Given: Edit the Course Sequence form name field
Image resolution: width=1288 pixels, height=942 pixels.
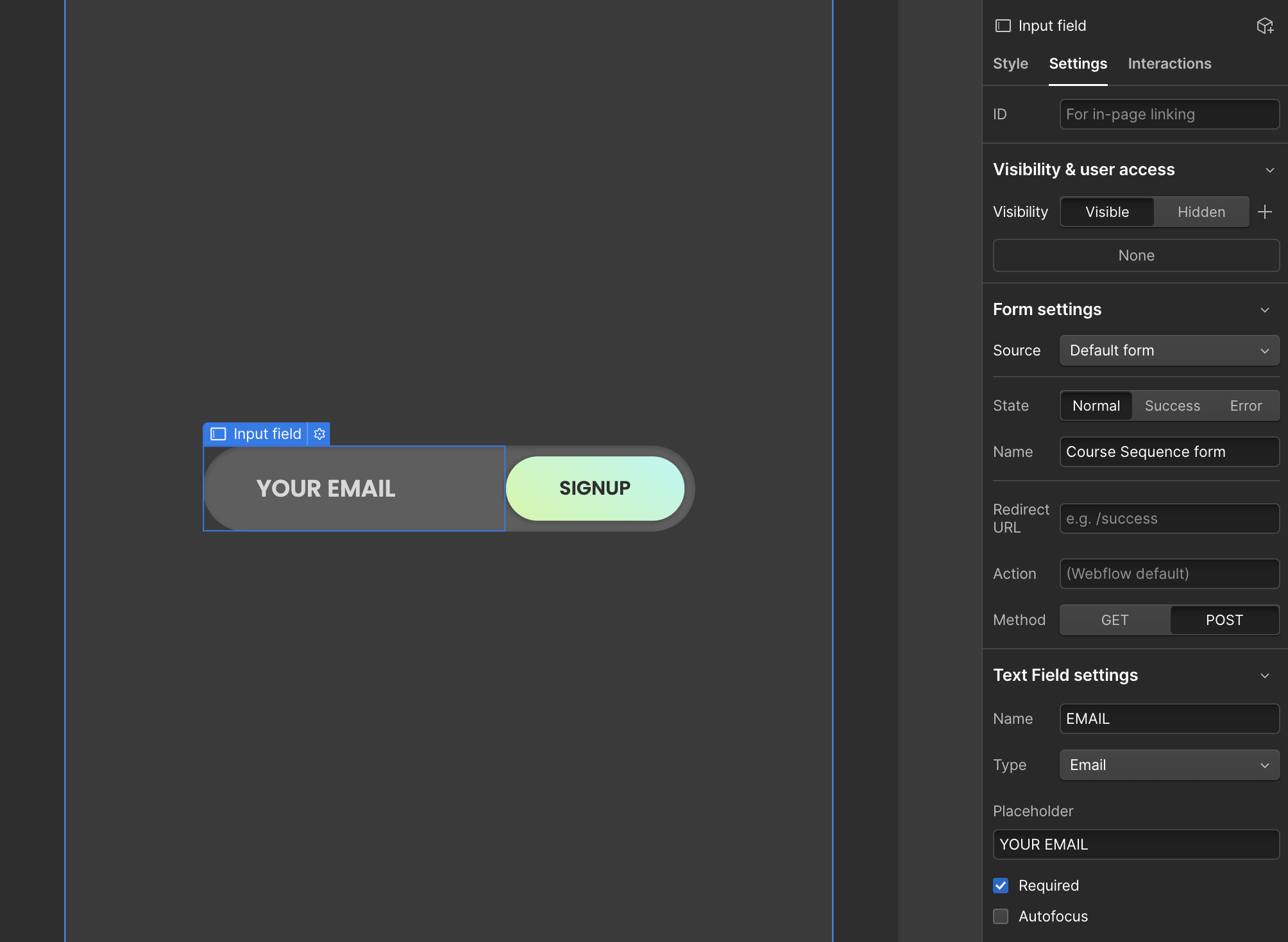Looking at the screenshot, I should 1169,452.
